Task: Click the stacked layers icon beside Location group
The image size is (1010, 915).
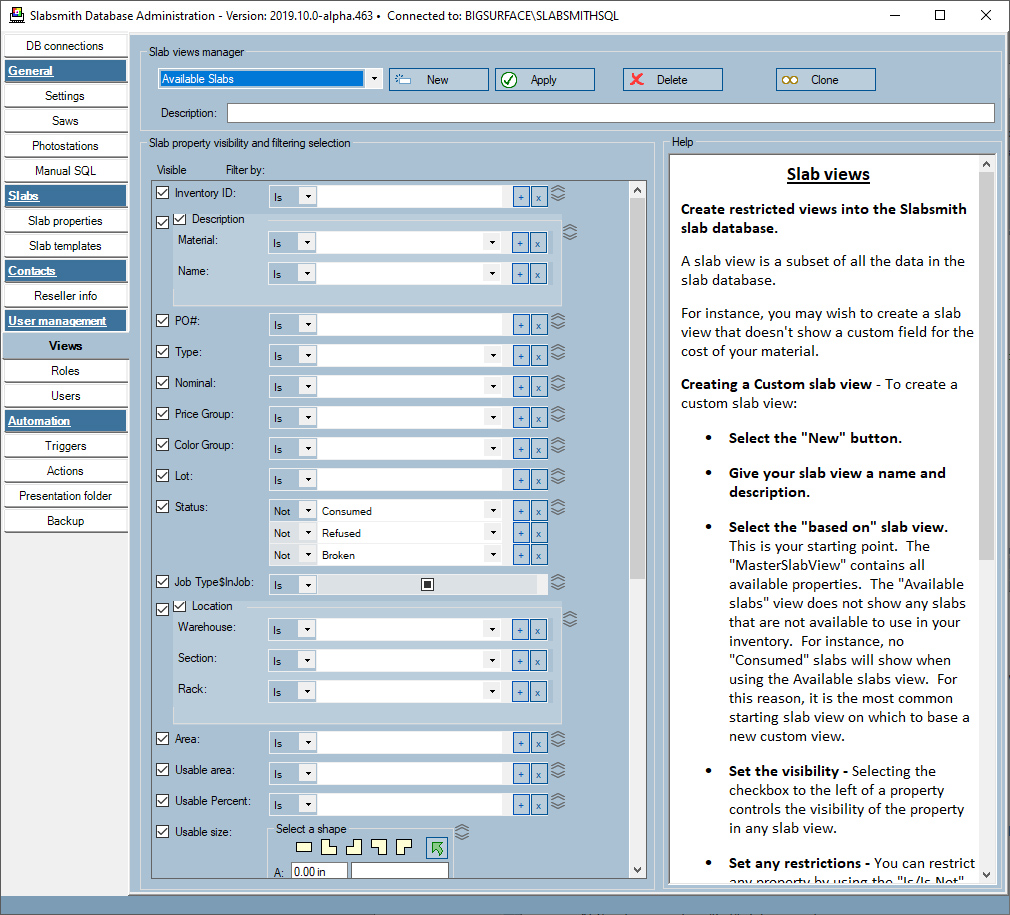Action: pos(569,619)
